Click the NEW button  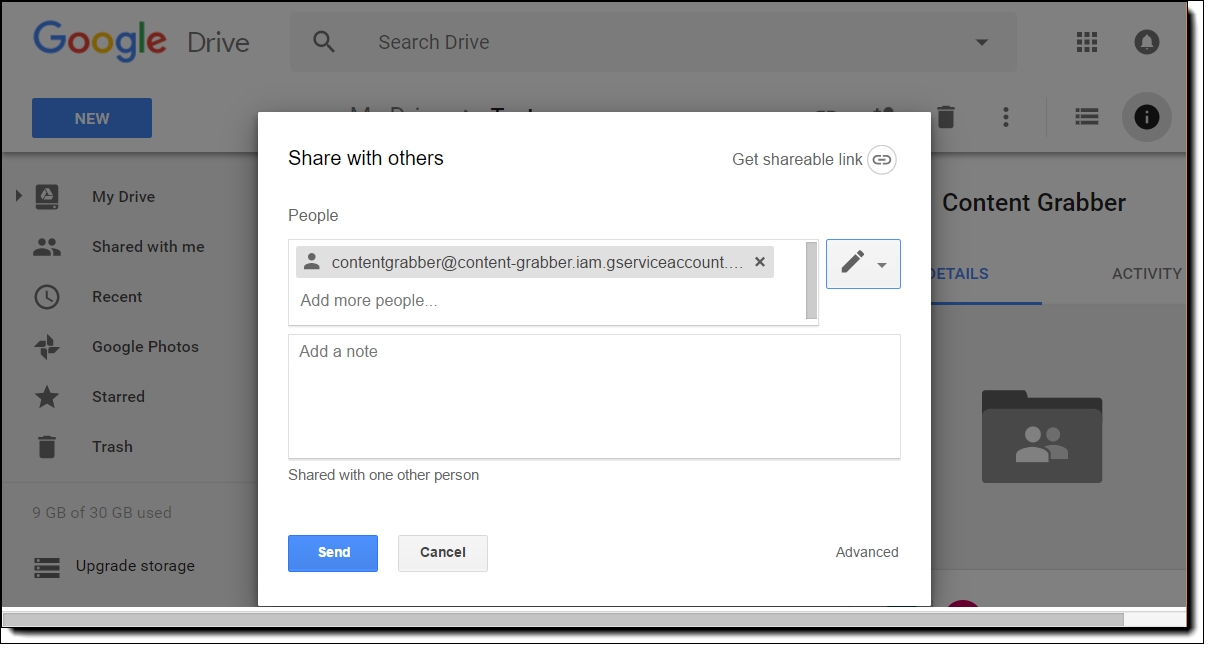coord(92,118)
